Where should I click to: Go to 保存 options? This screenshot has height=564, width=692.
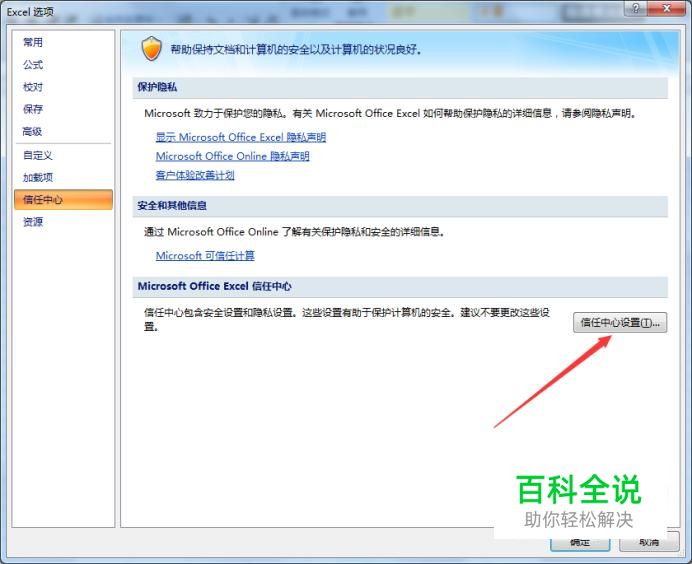(33, 109)
